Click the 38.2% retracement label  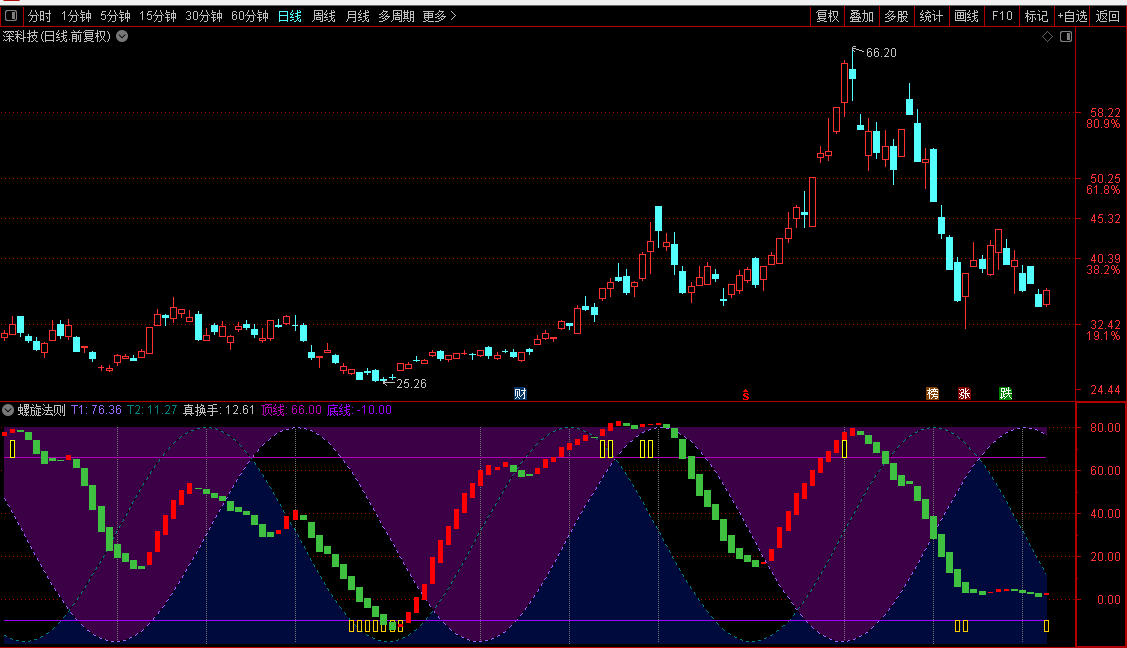click(1103, 269)
